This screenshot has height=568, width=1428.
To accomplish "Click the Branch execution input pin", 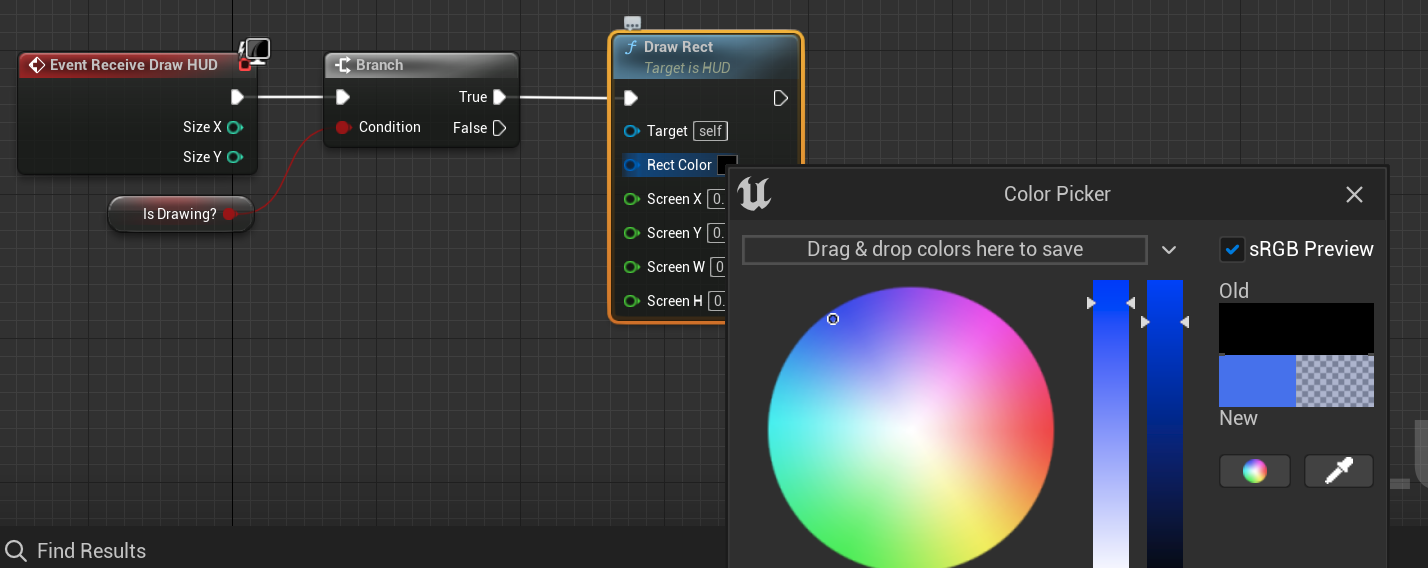I will 342,97.
